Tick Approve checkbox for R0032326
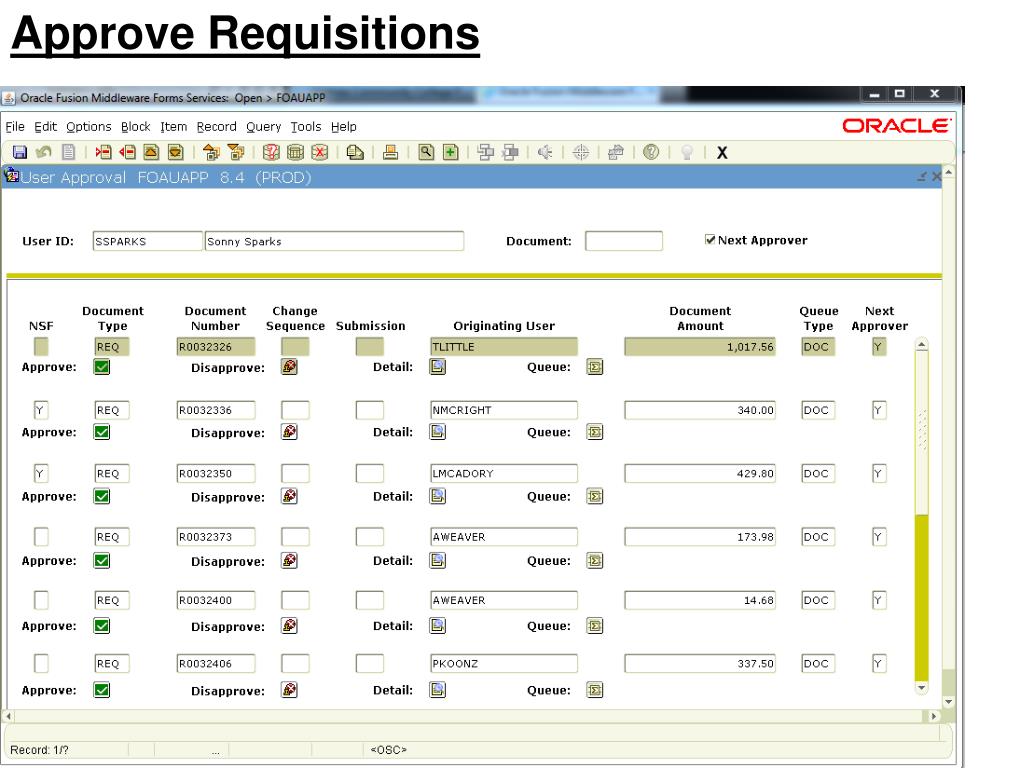 tap(102, 367)
